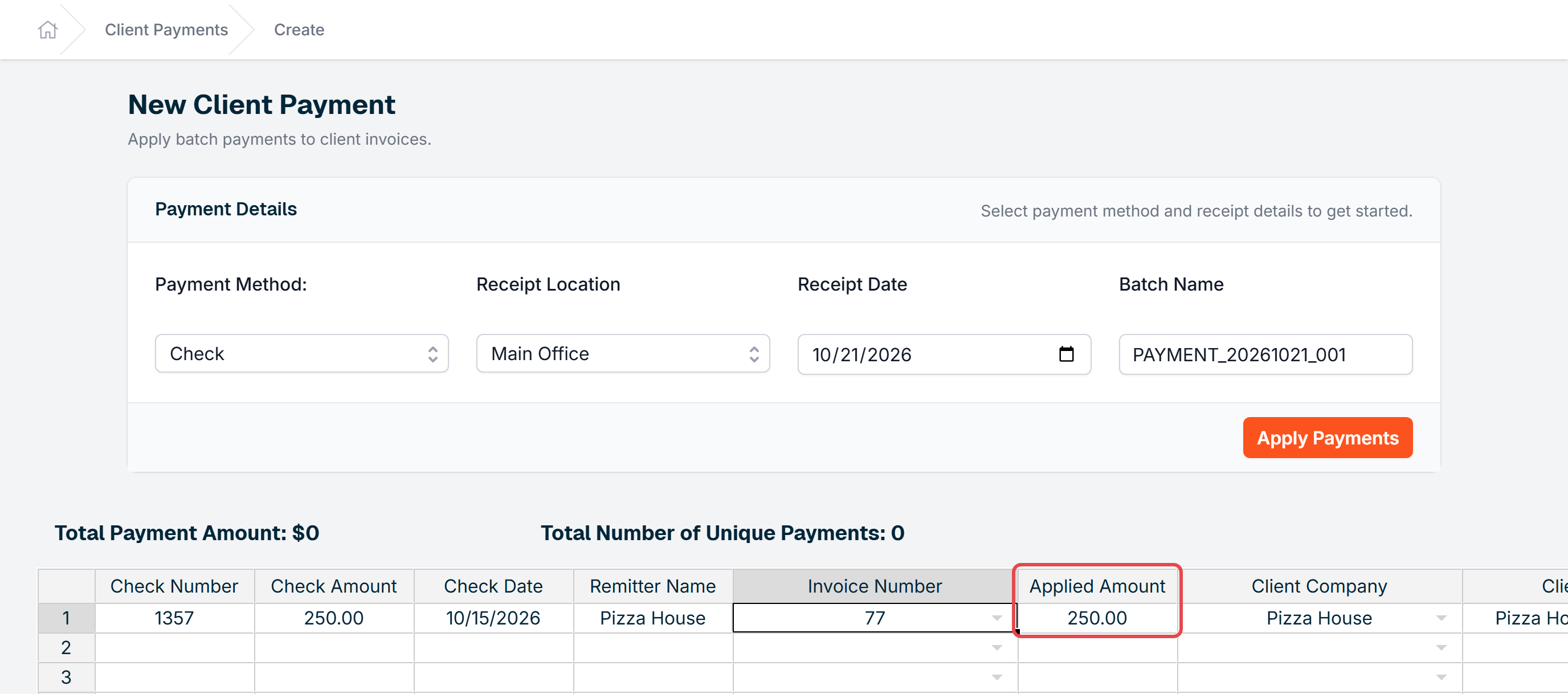The height and width of the screenshot is (694, 1568).
Task: Select invoice number cell 77
Action: (875, 618)
